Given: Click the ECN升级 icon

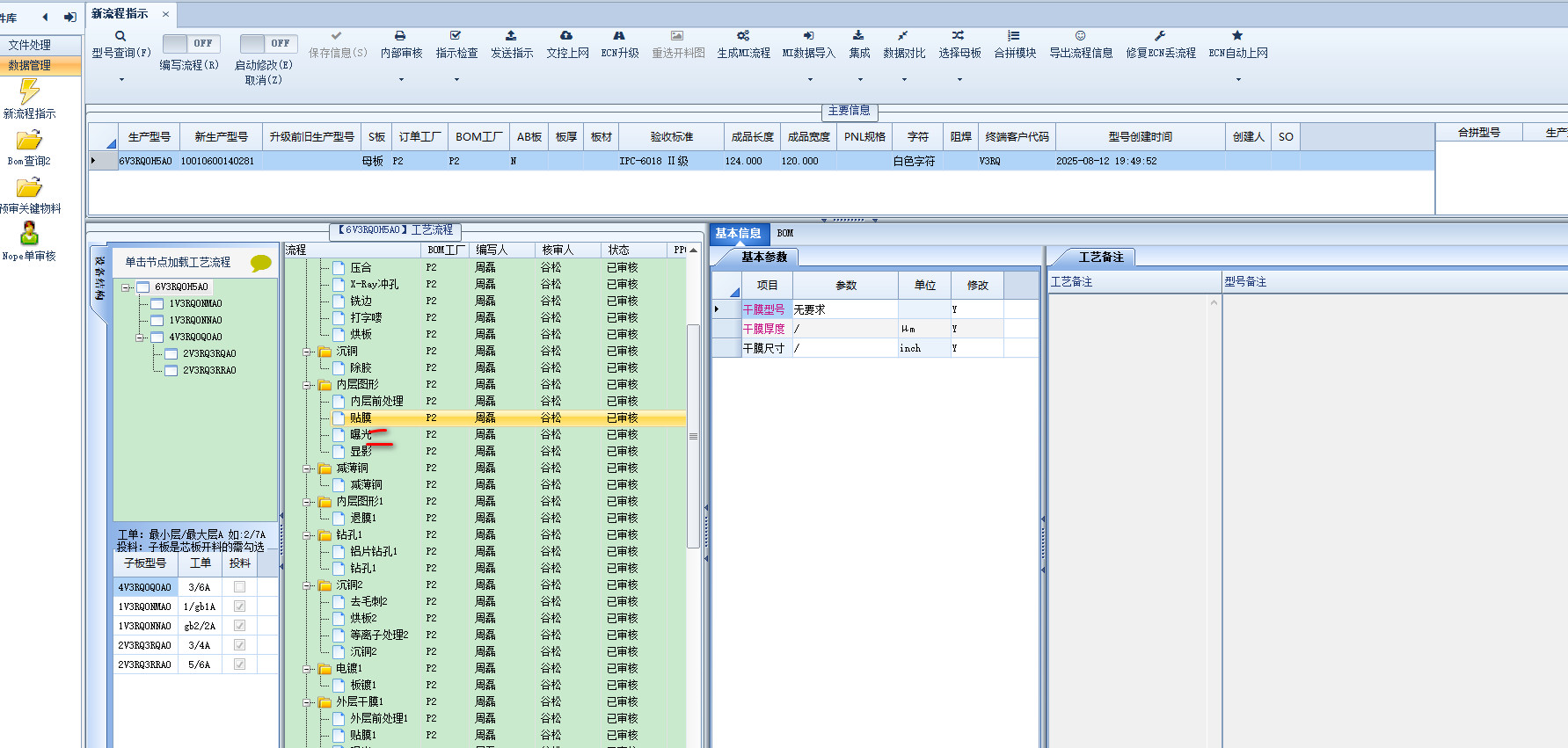Looking at the screenshot, I should [x=619, y=36].
